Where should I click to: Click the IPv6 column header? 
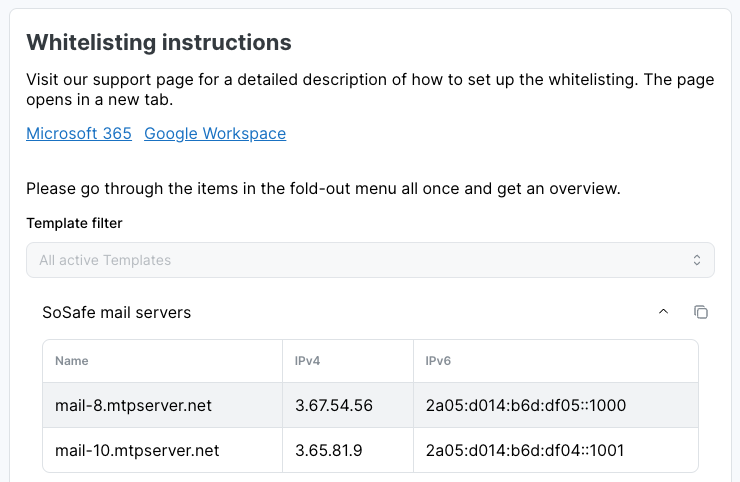coord(438,361)
